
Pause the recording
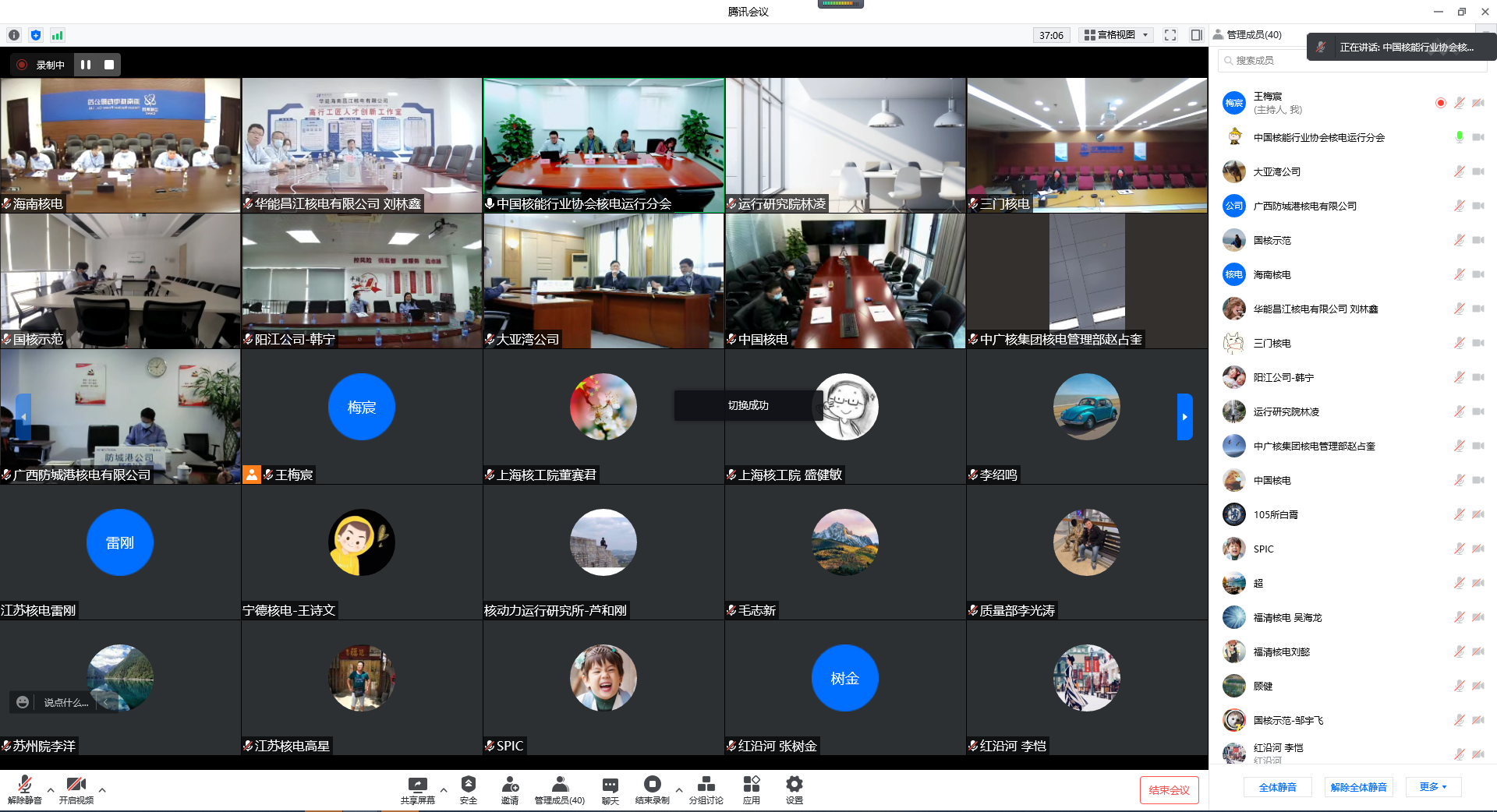pos(86,65)
